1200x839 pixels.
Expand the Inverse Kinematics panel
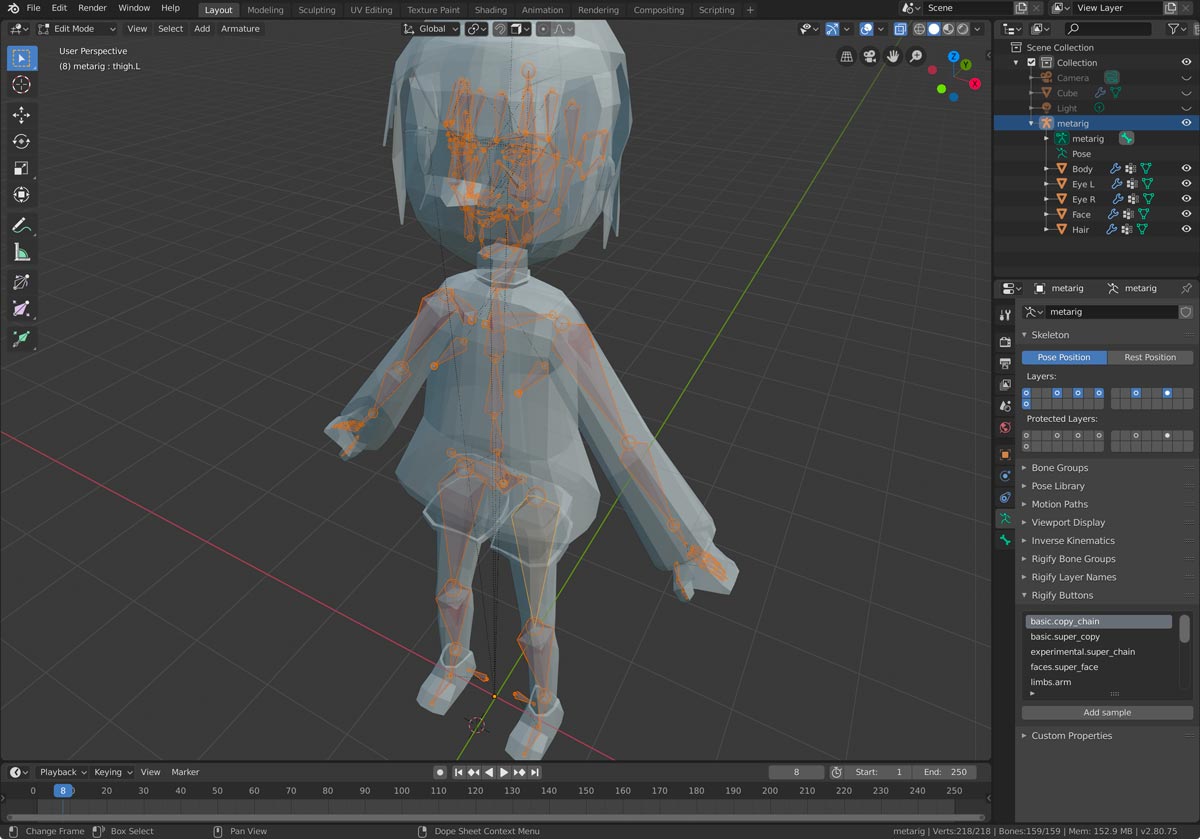[1072, 541]
